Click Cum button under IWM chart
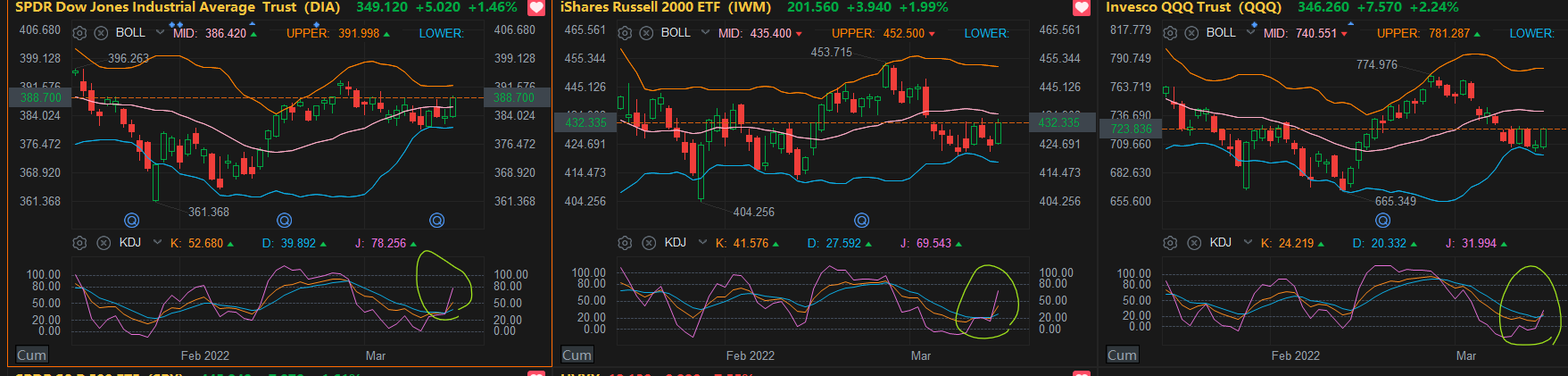Viewport: 1568px width, 376px height. pos(577,355)
